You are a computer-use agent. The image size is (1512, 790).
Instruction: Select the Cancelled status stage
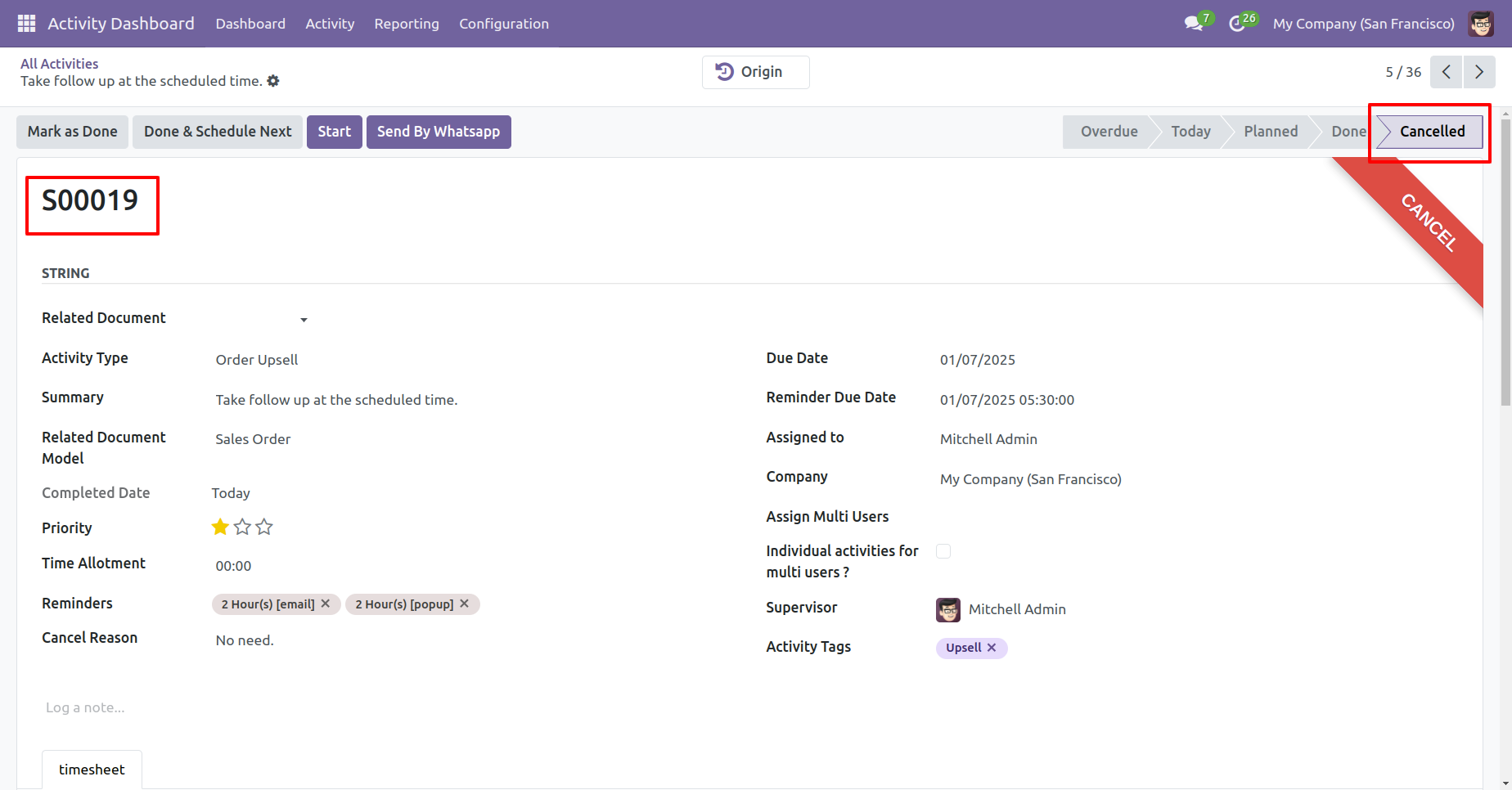coord(1432,132)
